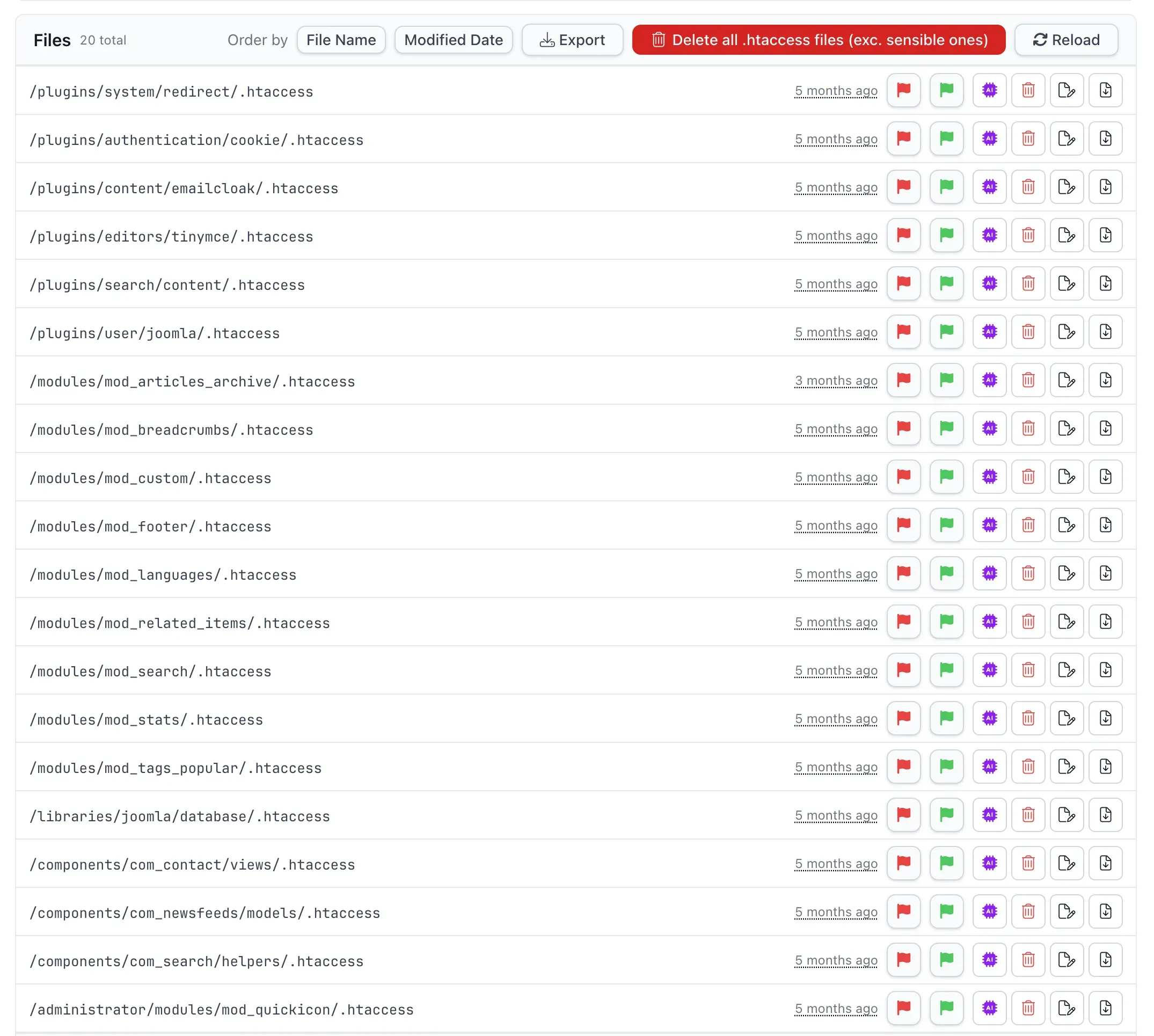The width and height of the screenshot is (1154, 1036).
Task: Run AI analysis on /plugins/search/content/.htaccess
Action: point(990,283)
